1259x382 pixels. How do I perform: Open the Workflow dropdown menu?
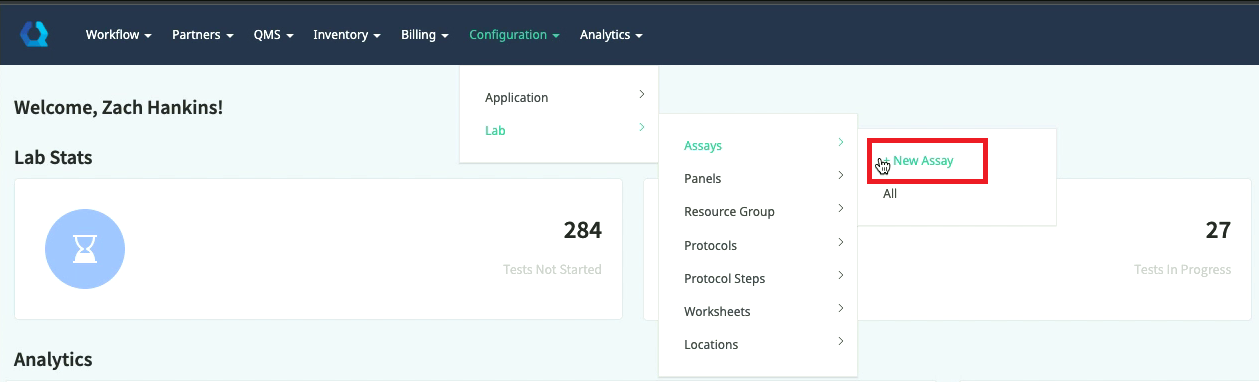tap(118, 35)
